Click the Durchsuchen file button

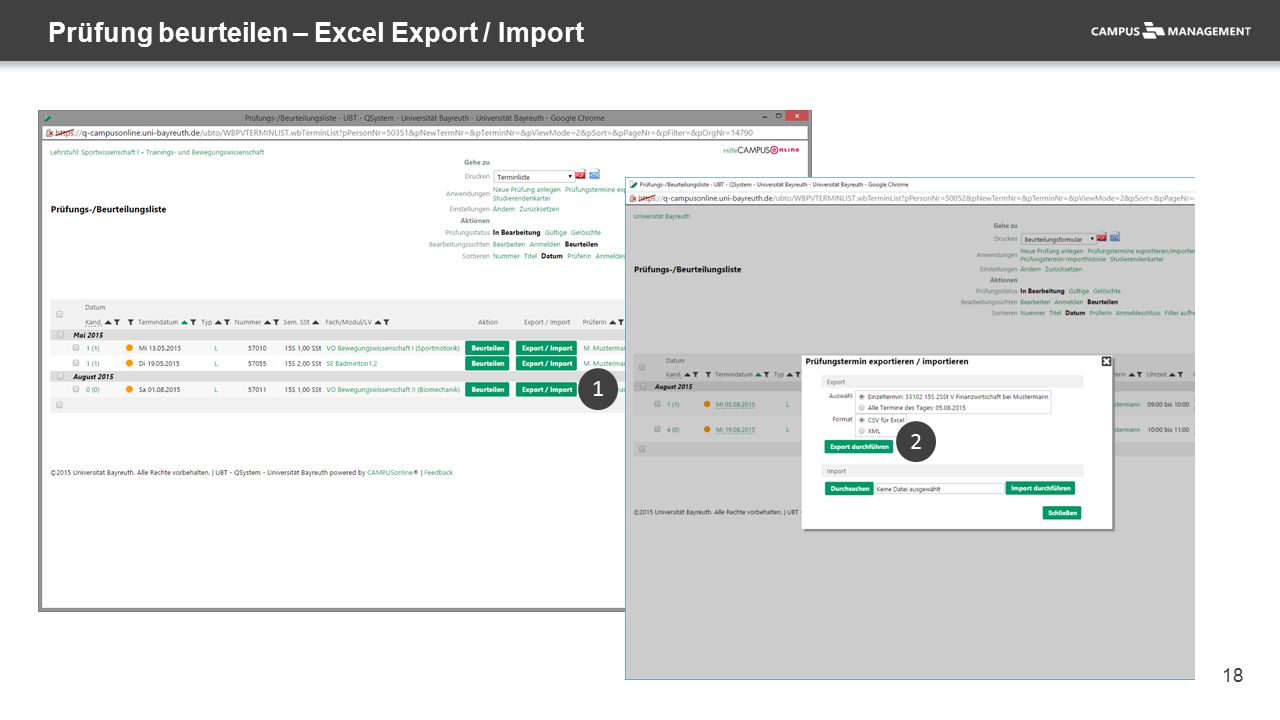tap(849, 489)
